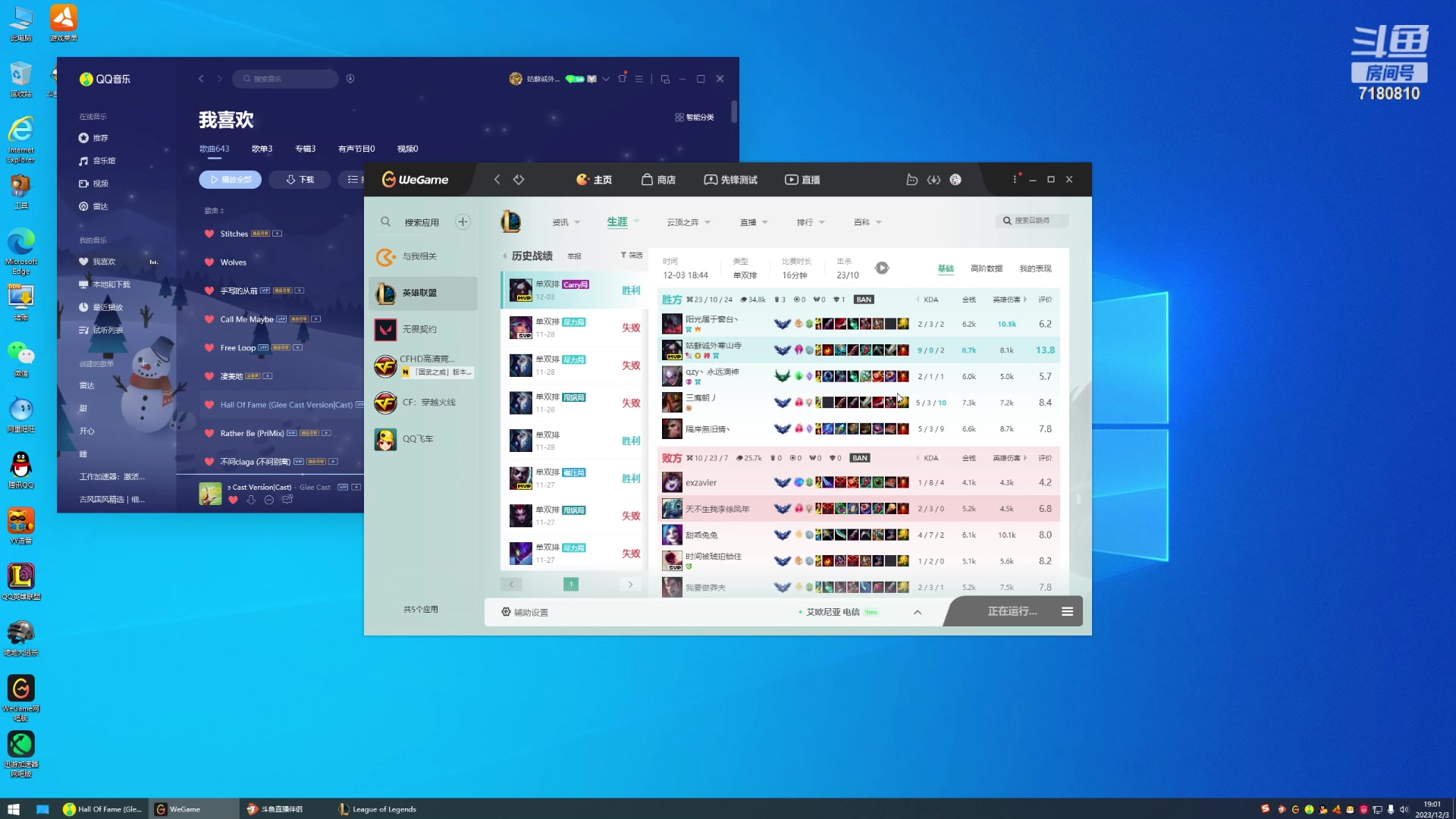Screen dimensions: 1456x819
Task: Unlike the song Free Loop heart
Action: point(209,348)
